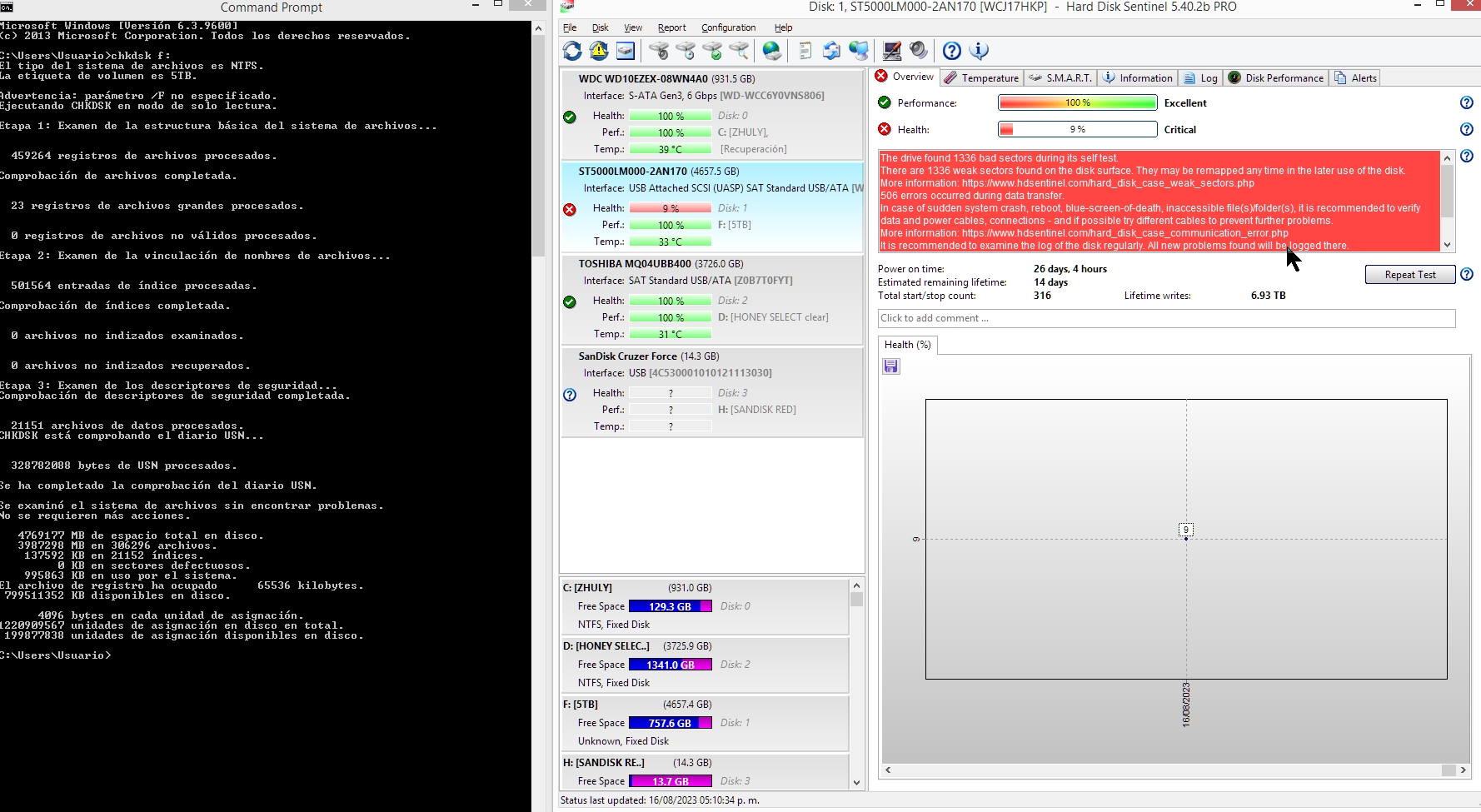
Task: Open the Configuration menu
Action: pos(728,27)
